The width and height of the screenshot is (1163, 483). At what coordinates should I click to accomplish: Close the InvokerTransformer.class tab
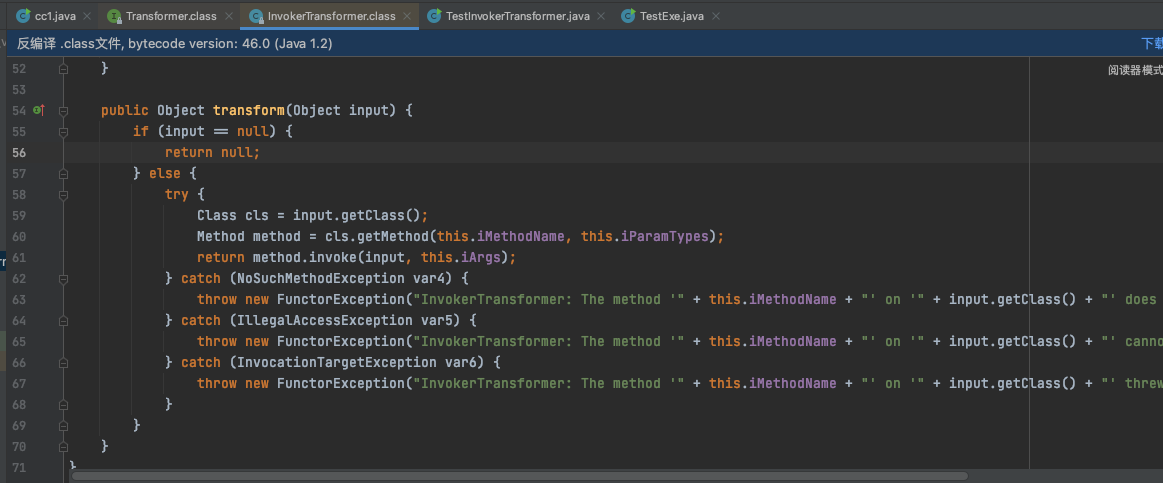click(x=407, y=16)
